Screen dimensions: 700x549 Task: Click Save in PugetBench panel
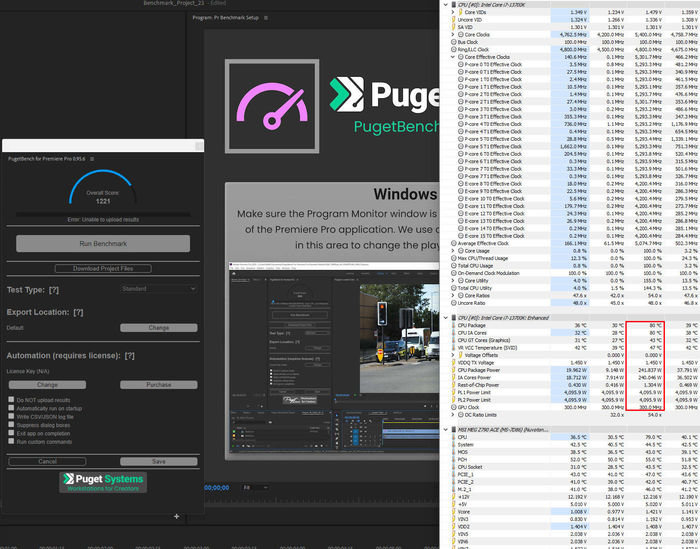coord(158,462)
